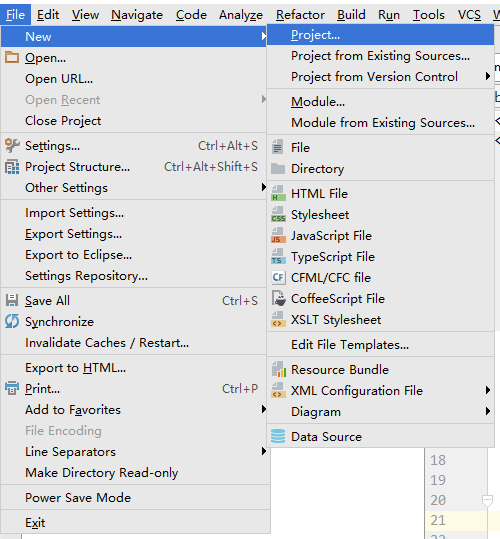
Task: Click the Data Source database icon
Action: [278, 436]
